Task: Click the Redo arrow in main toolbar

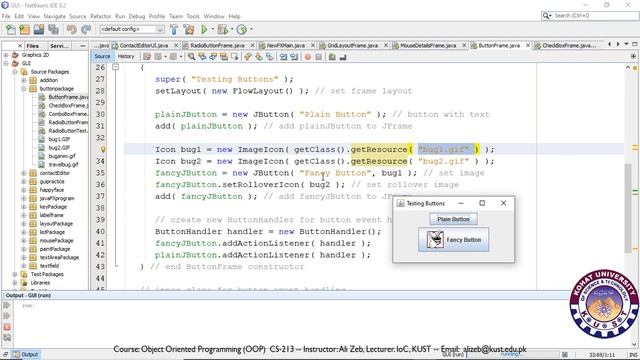Action: (86, 29)
